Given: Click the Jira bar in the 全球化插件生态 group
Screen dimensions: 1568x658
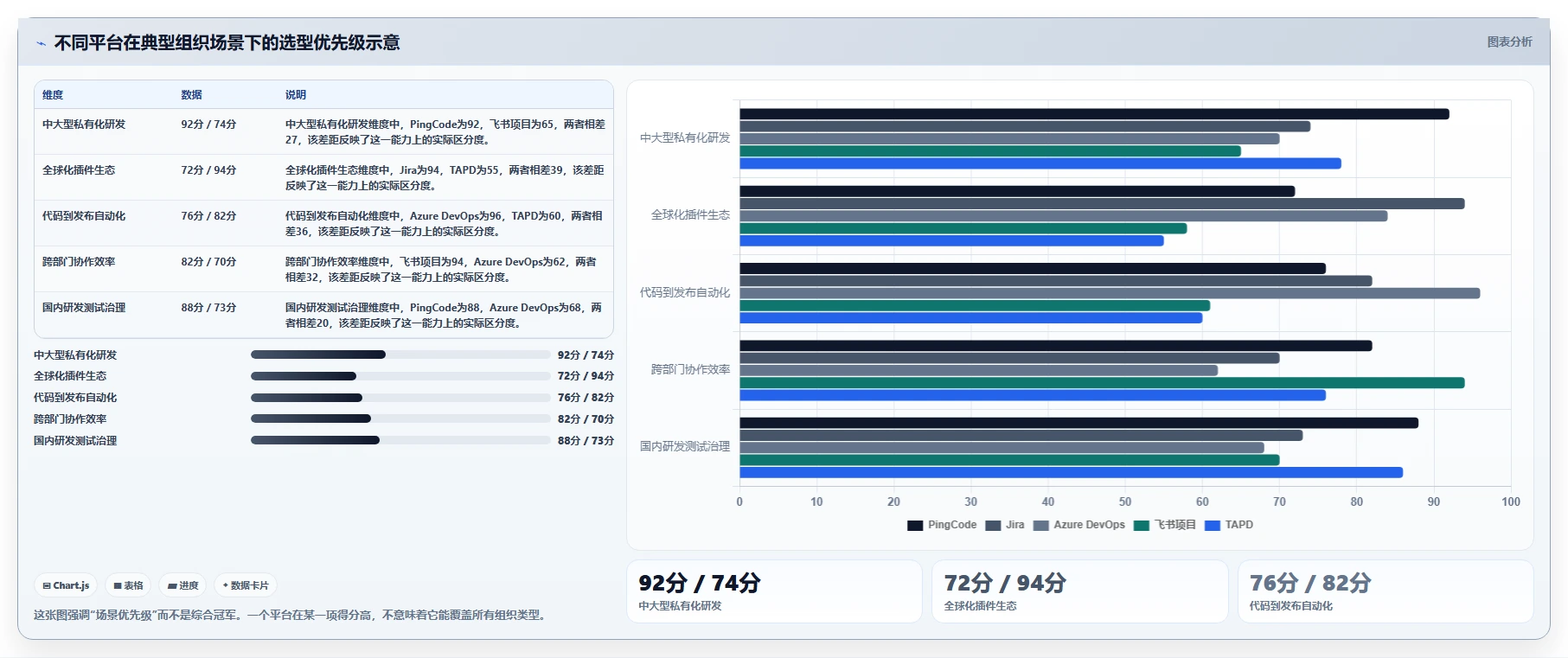Looking at the screenshot, I should [1102, 204].
